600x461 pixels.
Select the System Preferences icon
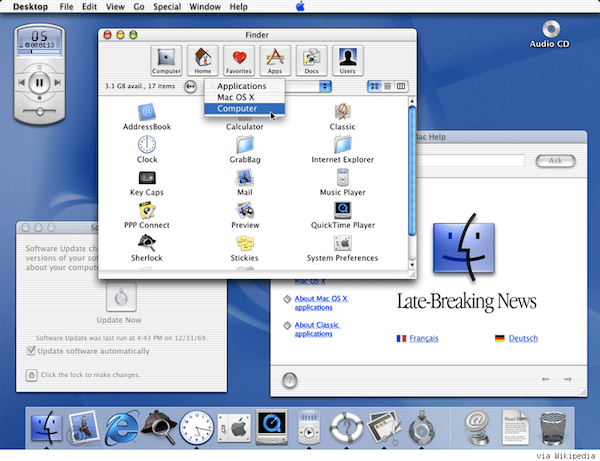(x=342, y=243)
